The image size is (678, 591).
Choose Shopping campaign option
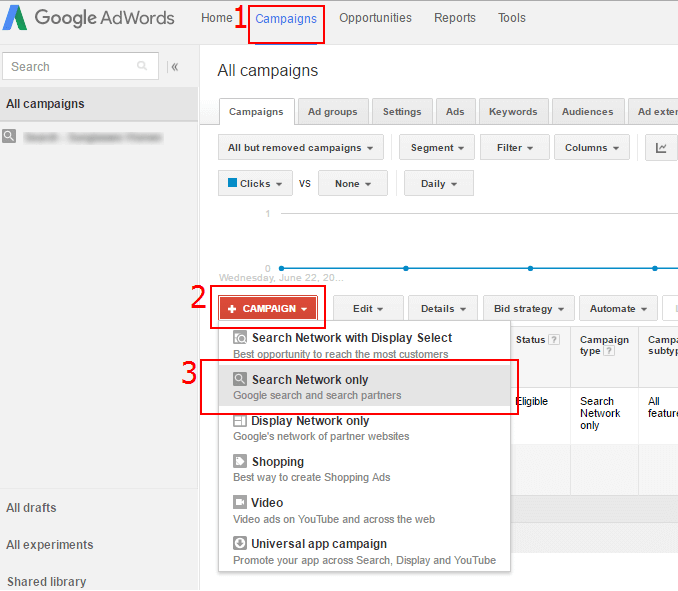(364, 469)
